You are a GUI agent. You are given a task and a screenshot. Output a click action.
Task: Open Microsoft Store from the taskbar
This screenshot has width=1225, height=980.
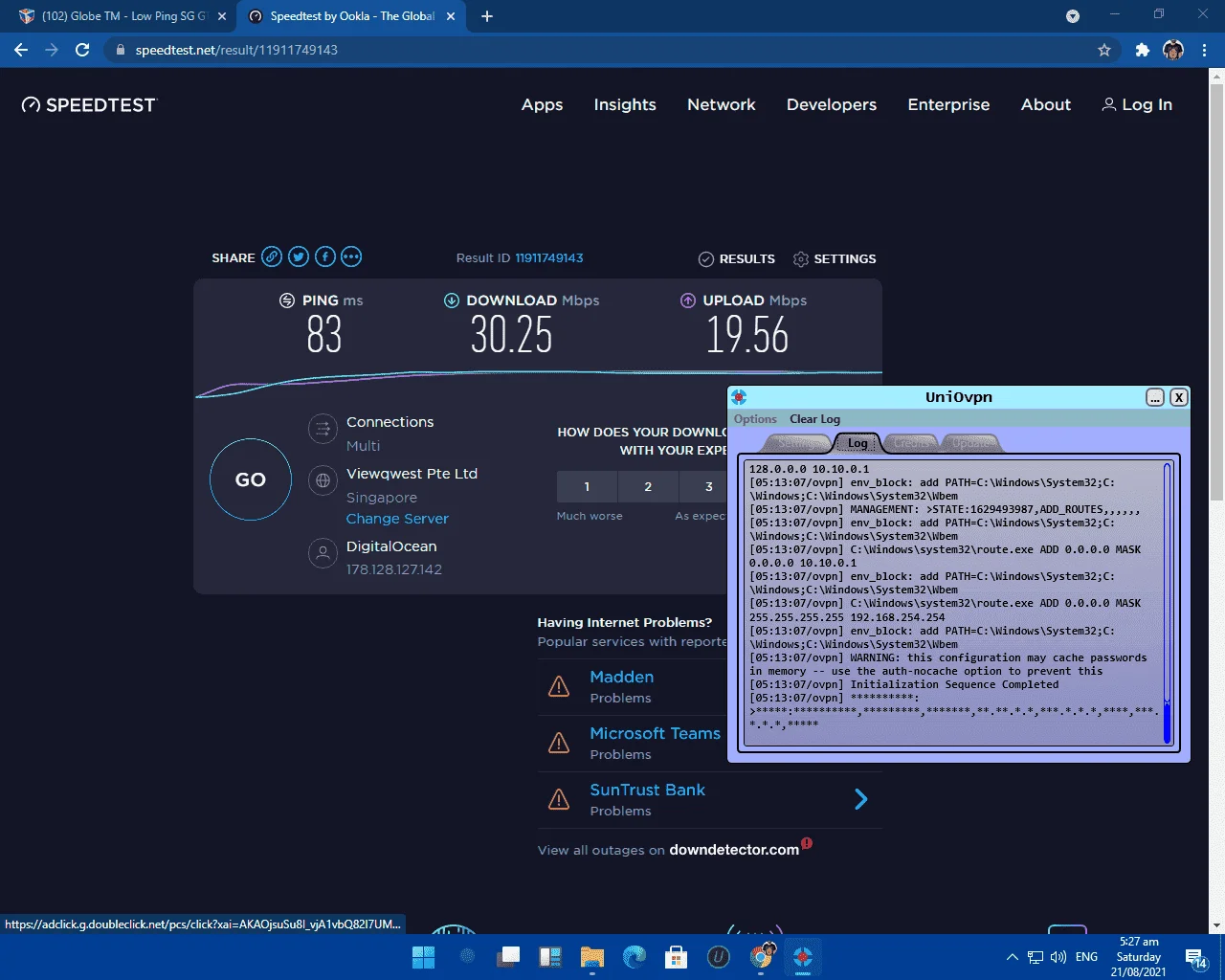pyautogui.click(x=677, y=957)
